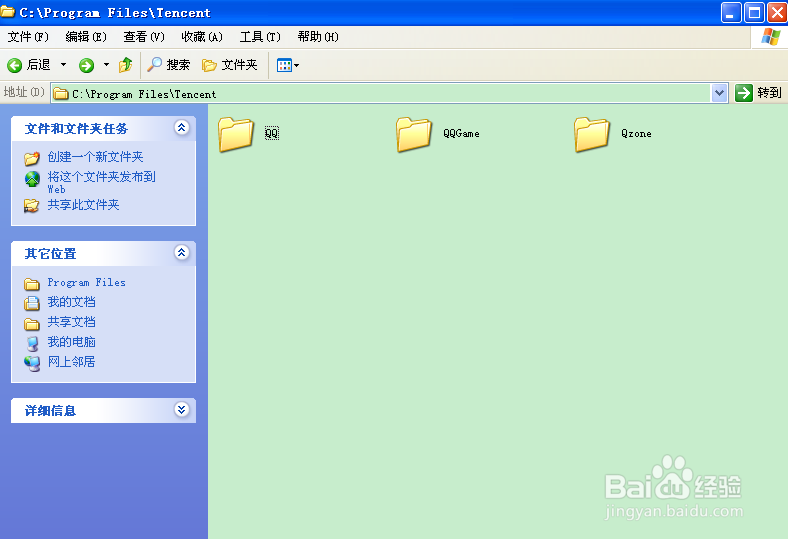Expand the 详细信息 panel
The height and width of the screenshot is (539, 788).
181,409
